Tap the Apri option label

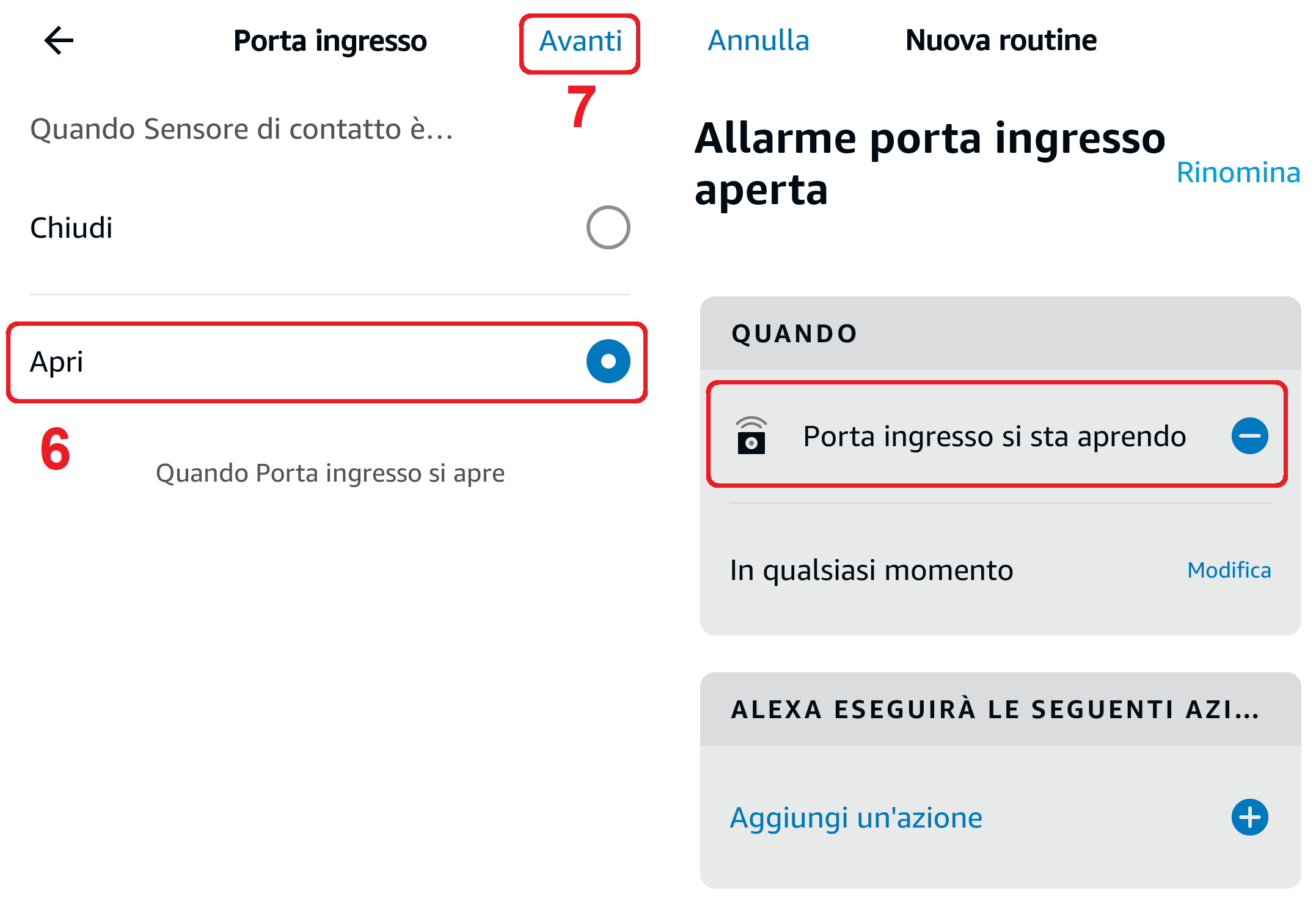(x=57, y=362)
